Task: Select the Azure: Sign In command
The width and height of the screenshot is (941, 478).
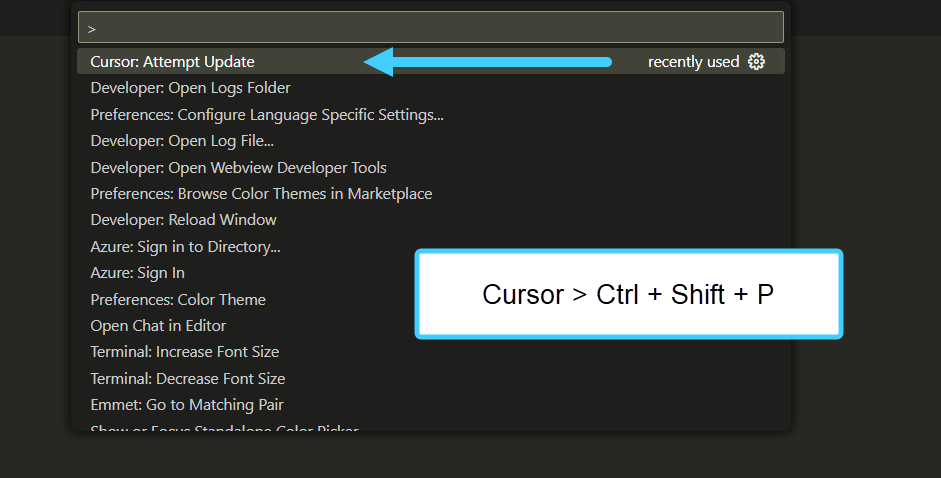Action: (x=430, y=273)
